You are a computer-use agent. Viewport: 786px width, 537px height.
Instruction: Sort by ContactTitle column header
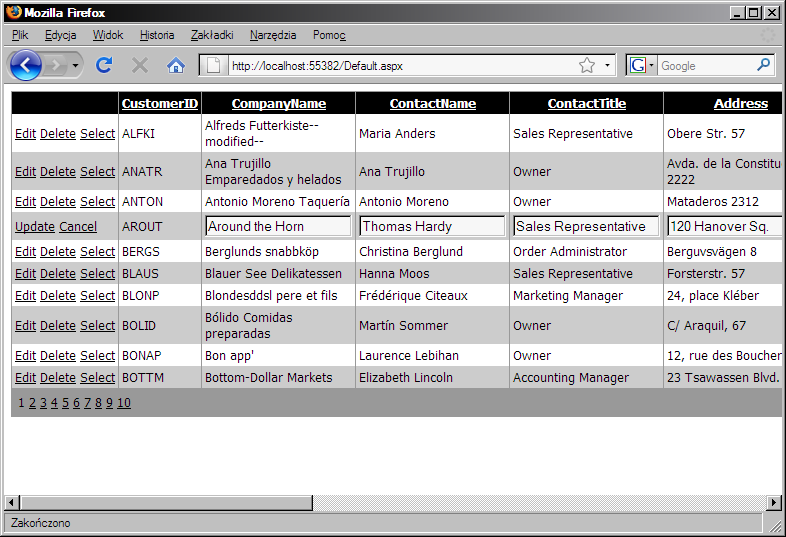[586, 103]
